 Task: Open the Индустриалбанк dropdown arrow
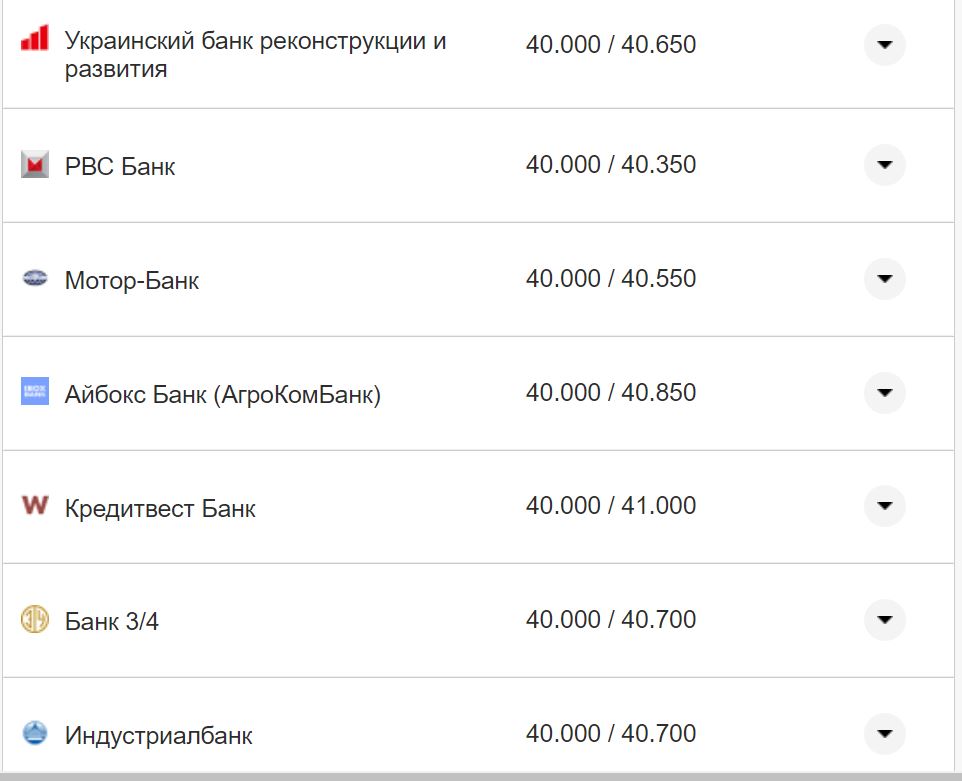pyautogui.click(x=884, y=733)
